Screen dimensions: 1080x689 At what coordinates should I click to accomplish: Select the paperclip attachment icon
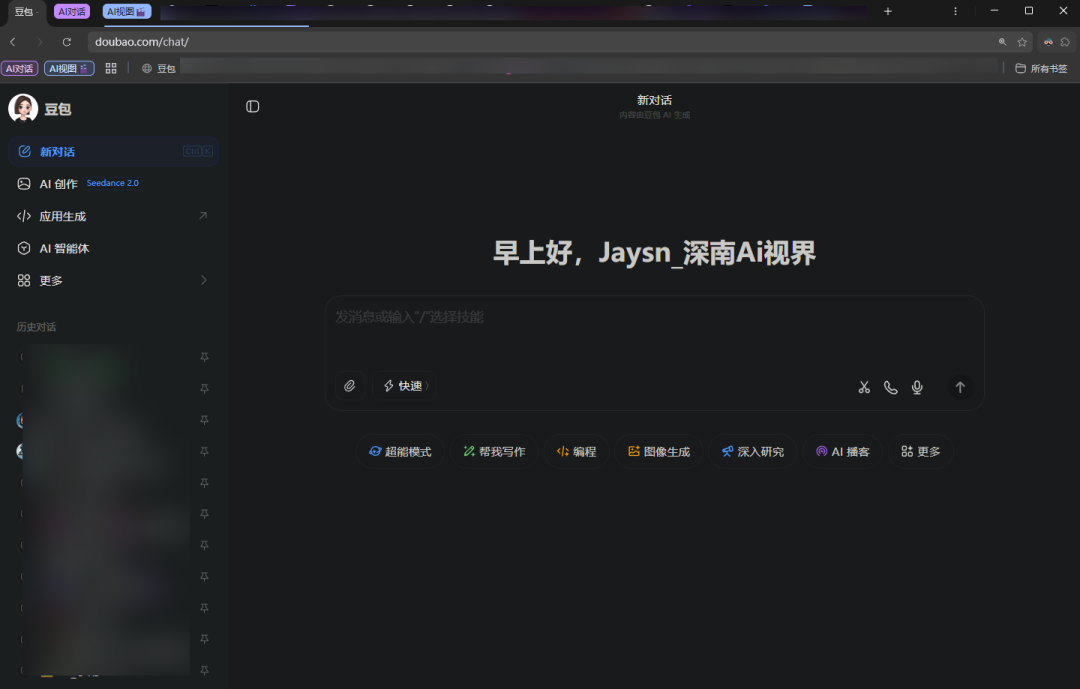(x=349, y=386)
